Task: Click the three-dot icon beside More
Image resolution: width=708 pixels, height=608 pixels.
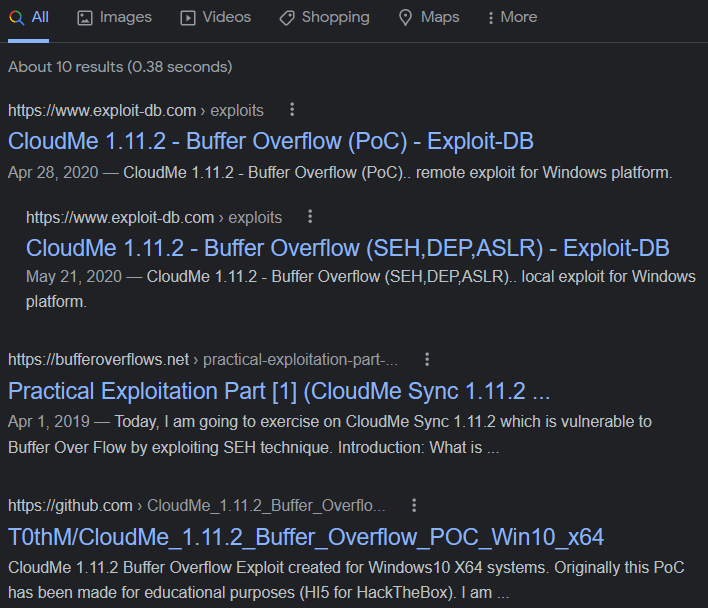Action: (x=490, y=18)
